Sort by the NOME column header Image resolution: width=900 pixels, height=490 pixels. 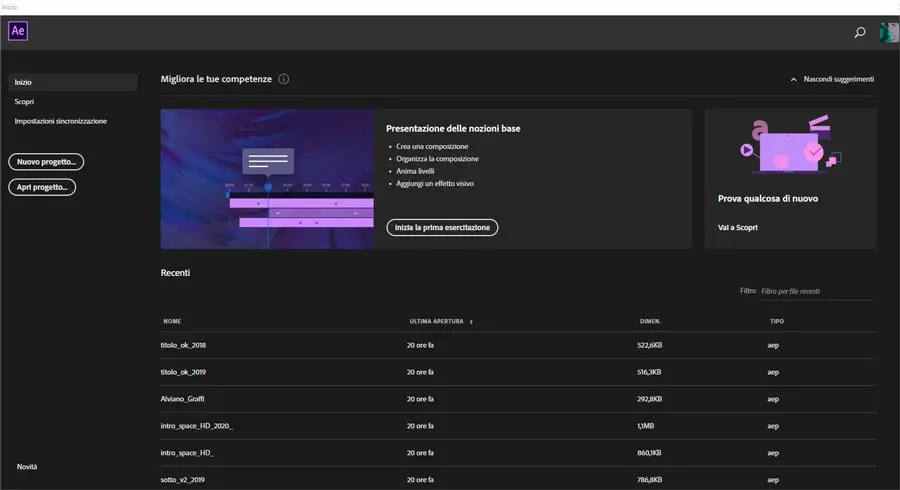[x=172, y=321]
